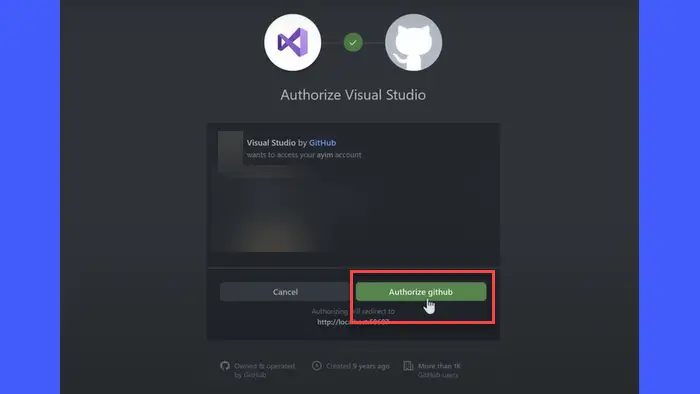The height and width of the screenshot is (394, 700).
Task: Click the green checkmark connection icon
Action: [x=353, y=43]
